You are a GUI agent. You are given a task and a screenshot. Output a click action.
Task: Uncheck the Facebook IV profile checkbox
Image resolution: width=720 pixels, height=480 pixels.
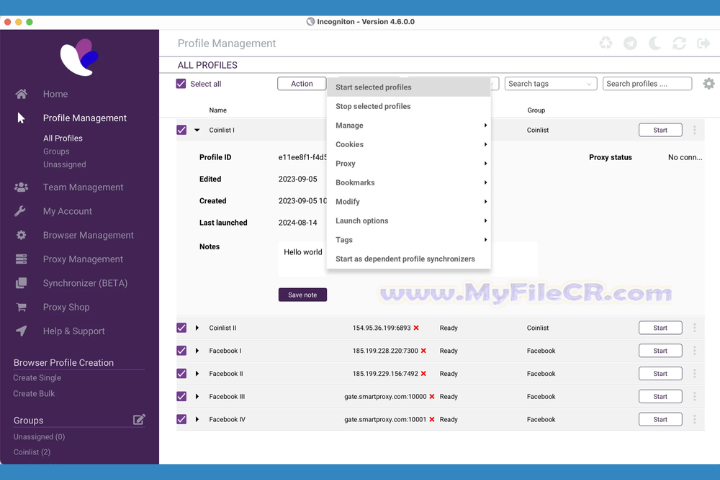click(181, 419)
